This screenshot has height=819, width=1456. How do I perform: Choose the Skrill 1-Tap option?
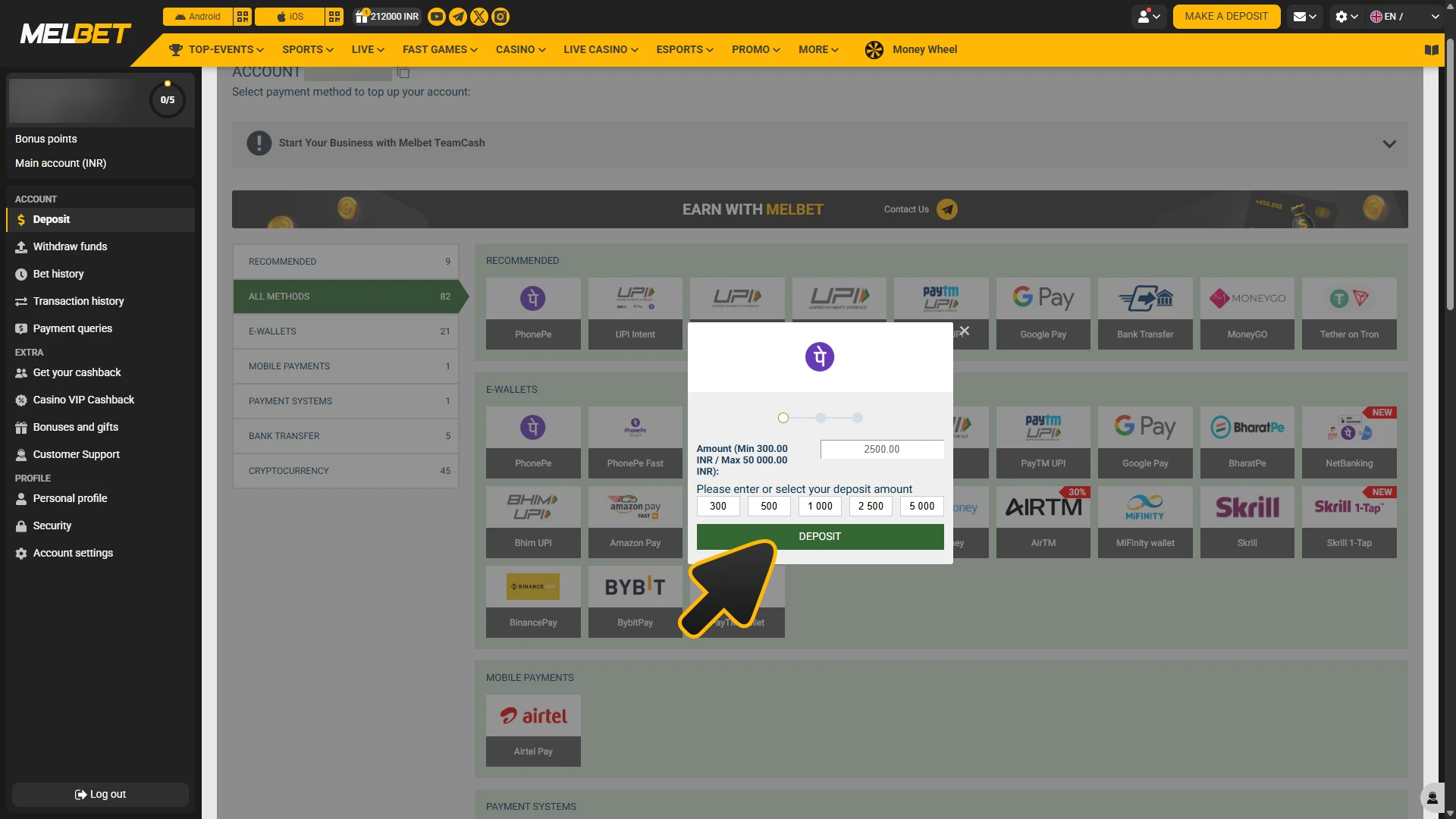(1349, 522)
